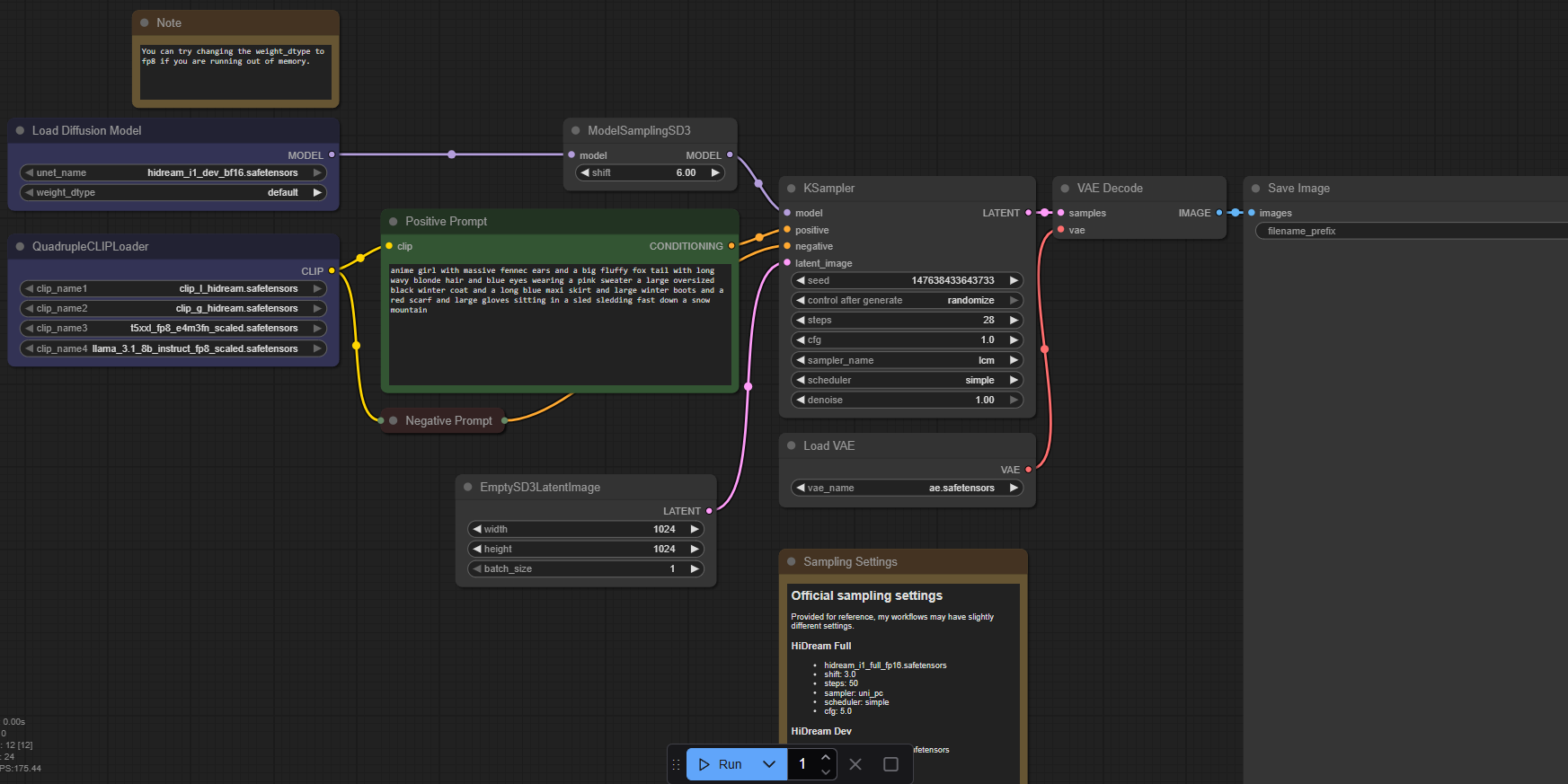The height and width of the screenshot is (784, 1568).
Task: Increase the batch count using the up arrow
Action: pyautogui.click(x=826, y=758)
